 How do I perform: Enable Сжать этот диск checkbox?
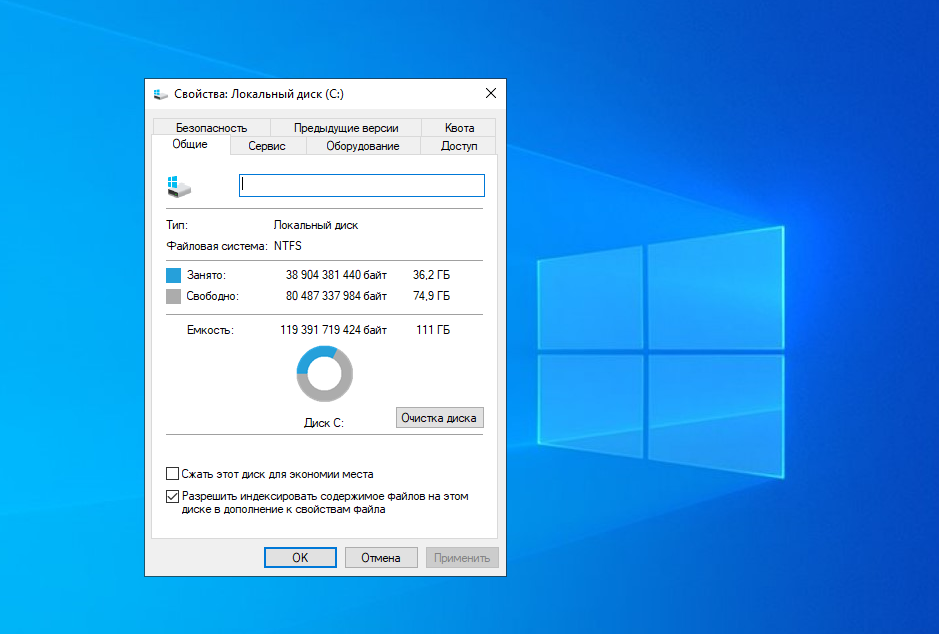(x=172, y=474)
